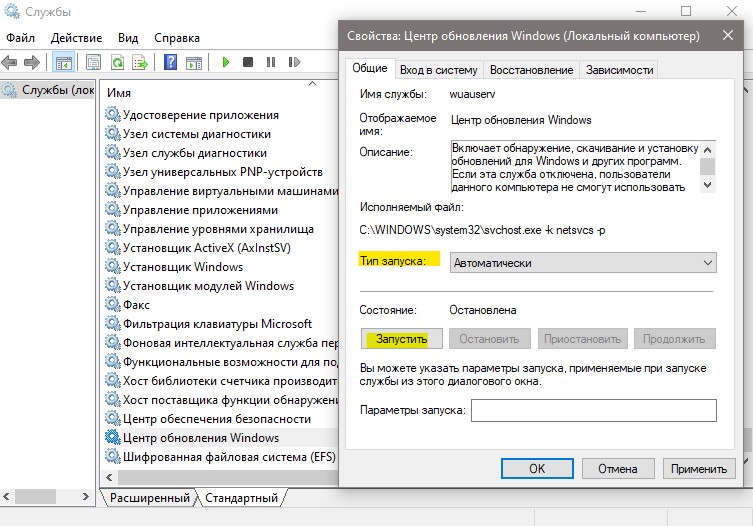Open the Действие menu
The width and height of the screenshot is (753, 526).
pyautogui.click(x=76, y=37)
